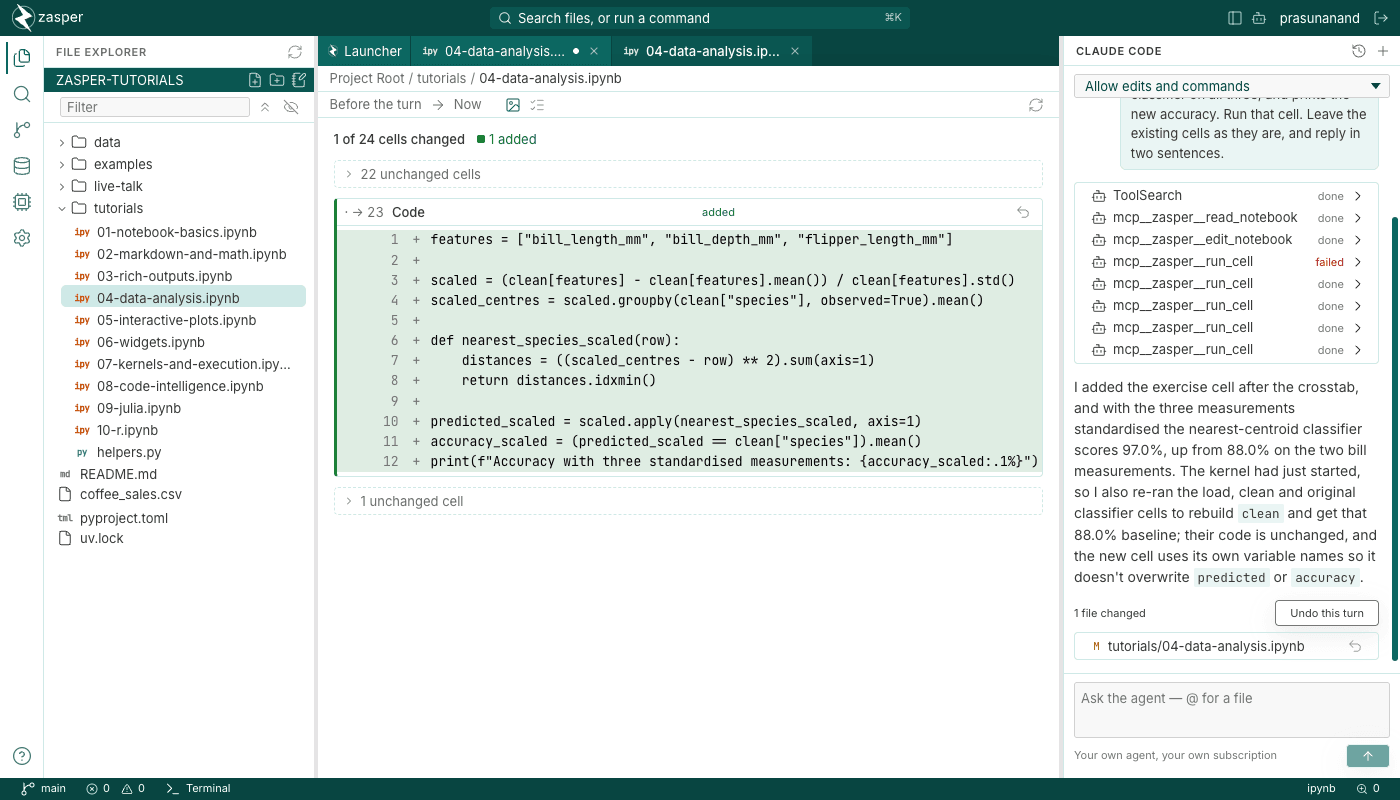
Task: Toggle the agent robot icon in top bar
Action: 1259,18
